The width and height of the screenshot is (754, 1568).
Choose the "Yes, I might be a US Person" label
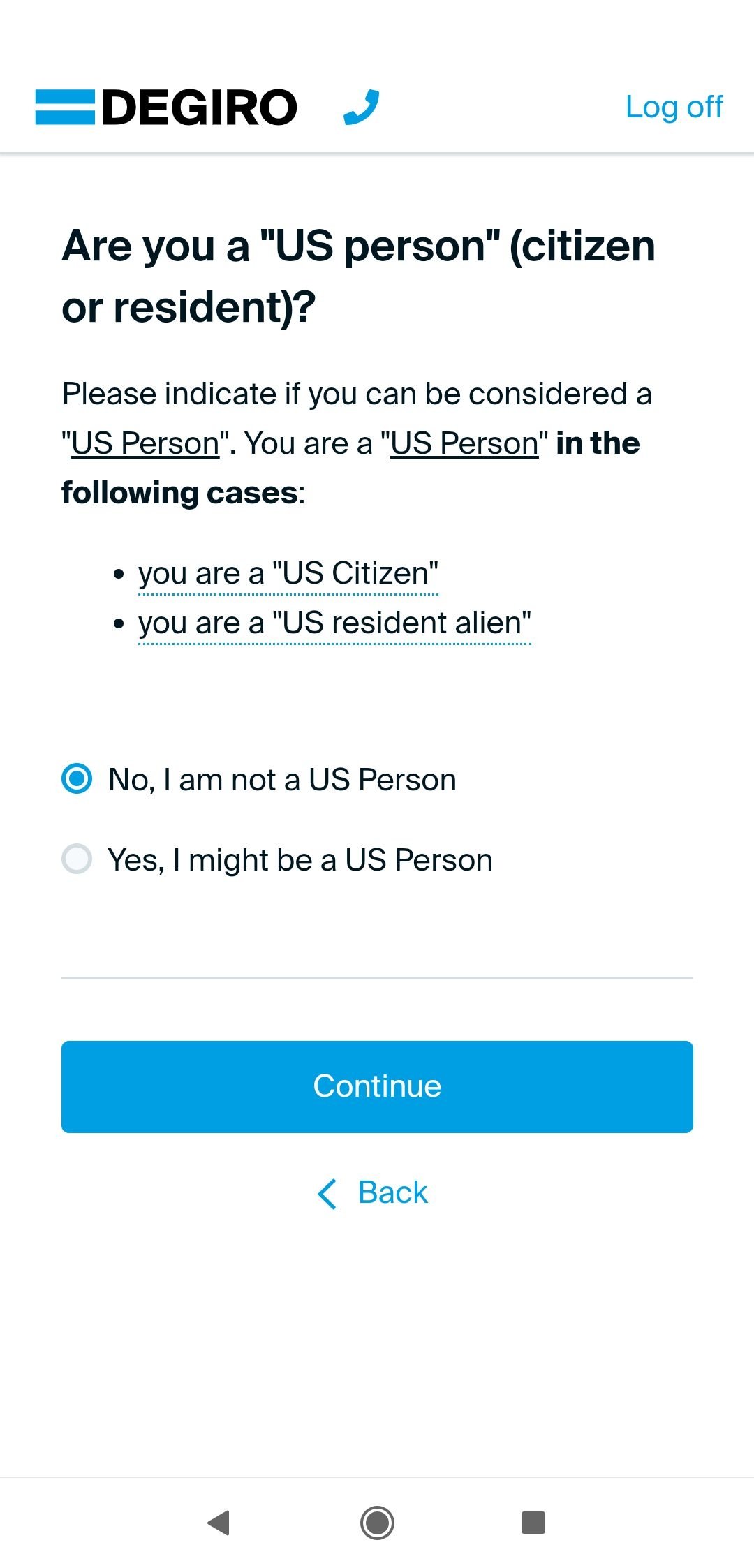click(300, 860)
